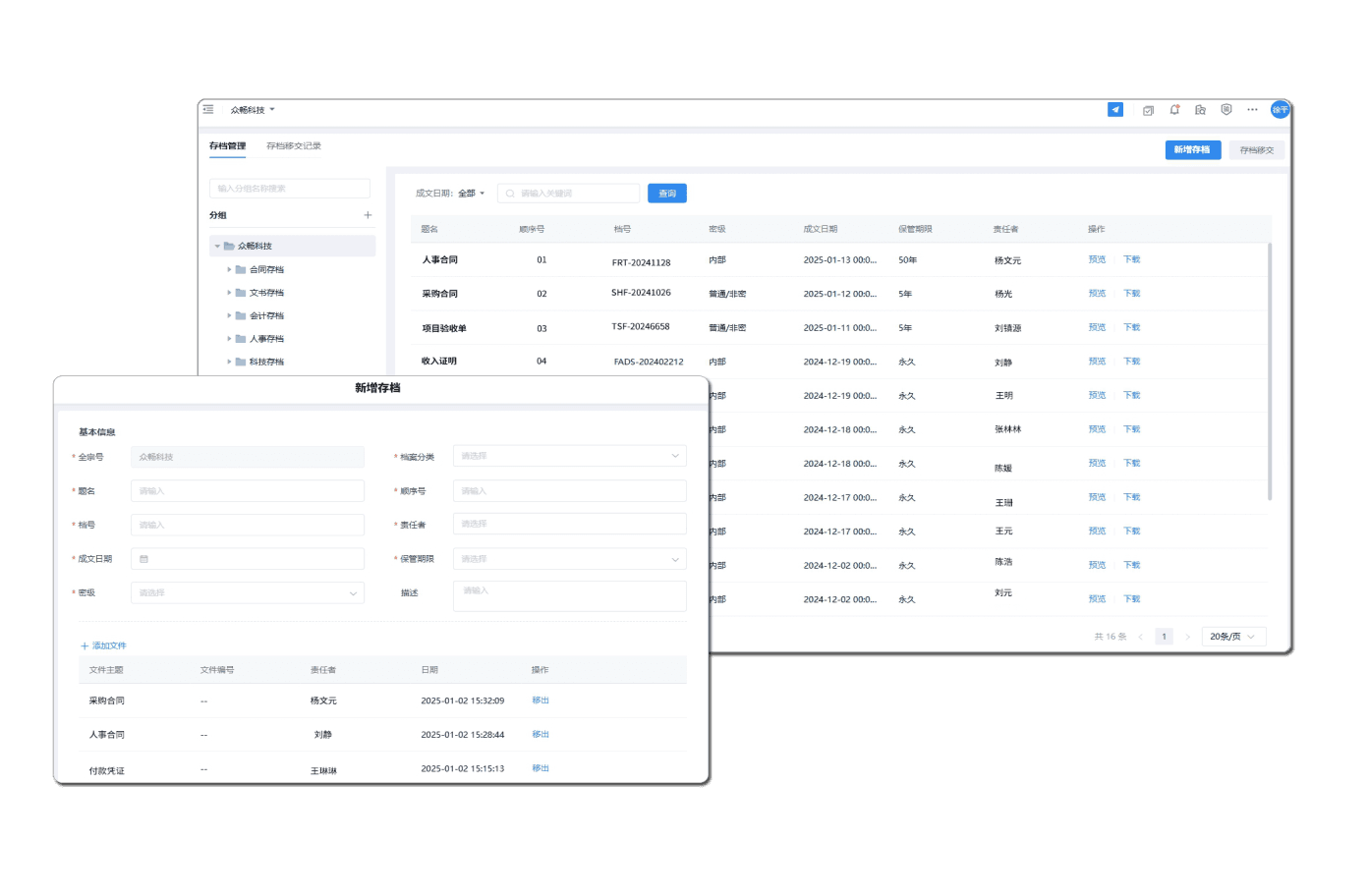Select the 存档管理 tab
Screen dimensions: 1368x896
(227, 146)
